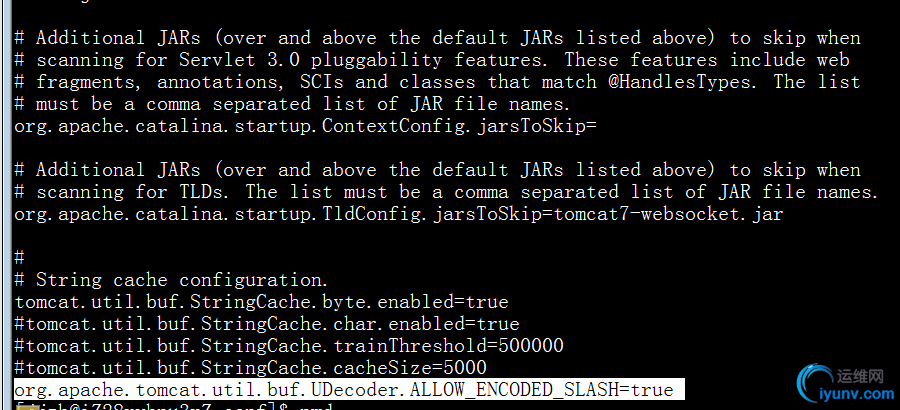
Task: Click the @HandlesTypes word in the comment
Action: point(680,82)
